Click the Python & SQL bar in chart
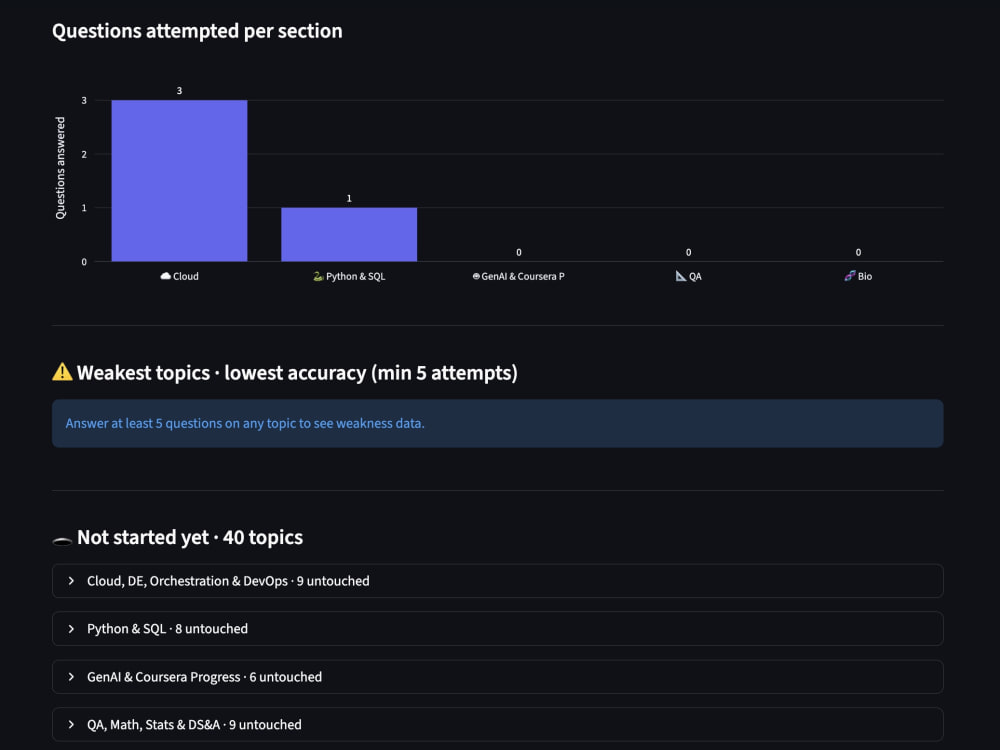This screenshot has width=1000, height=750. coord(349,235)
